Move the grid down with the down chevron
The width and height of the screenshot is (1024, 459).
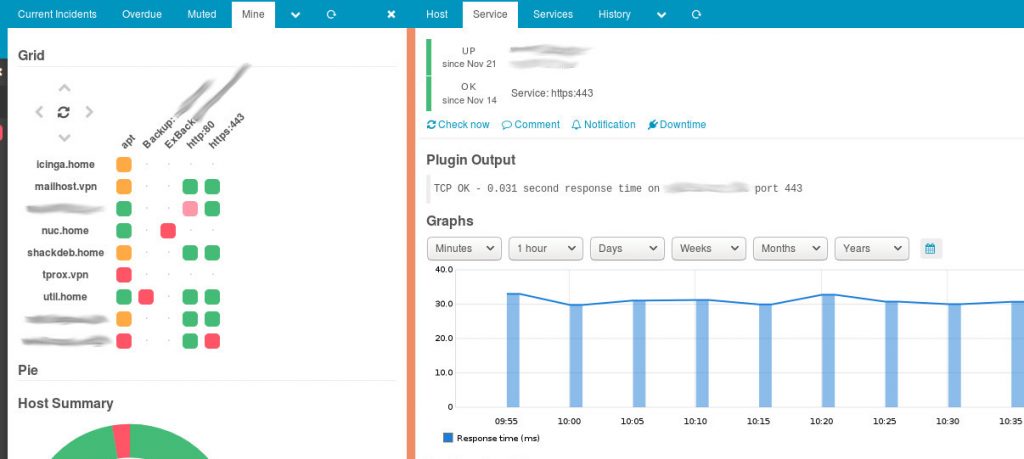[x=64, y=137]
